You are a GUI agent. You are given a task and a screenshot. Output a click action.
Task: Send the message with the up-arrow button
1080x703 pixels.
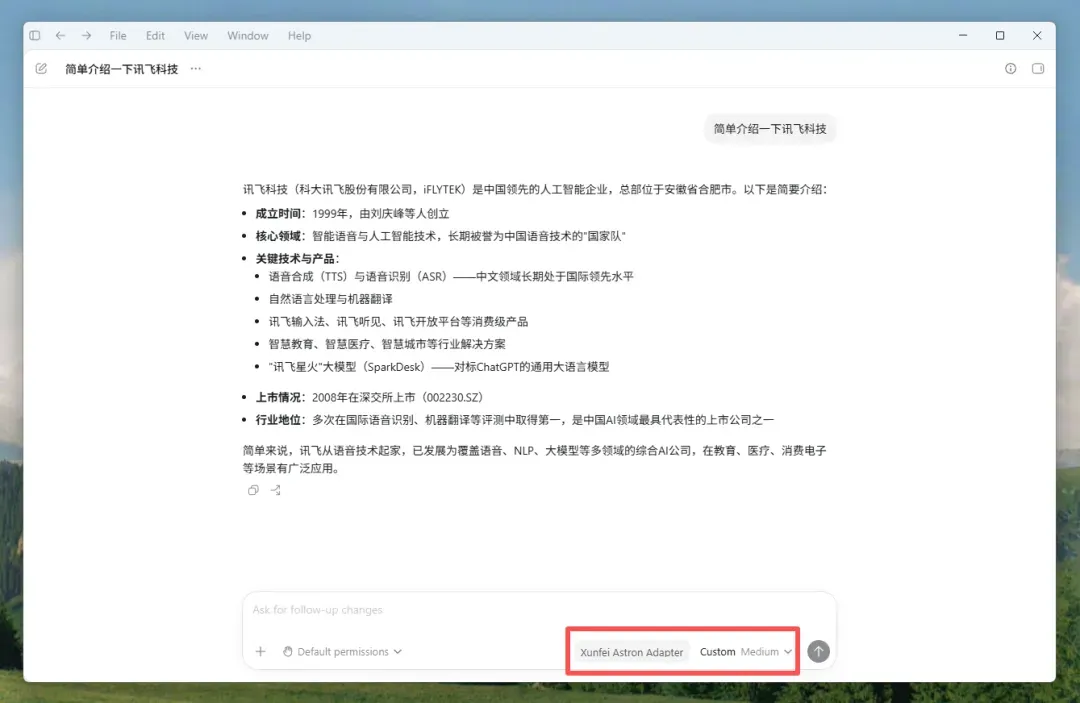click(x=818, y=651)
